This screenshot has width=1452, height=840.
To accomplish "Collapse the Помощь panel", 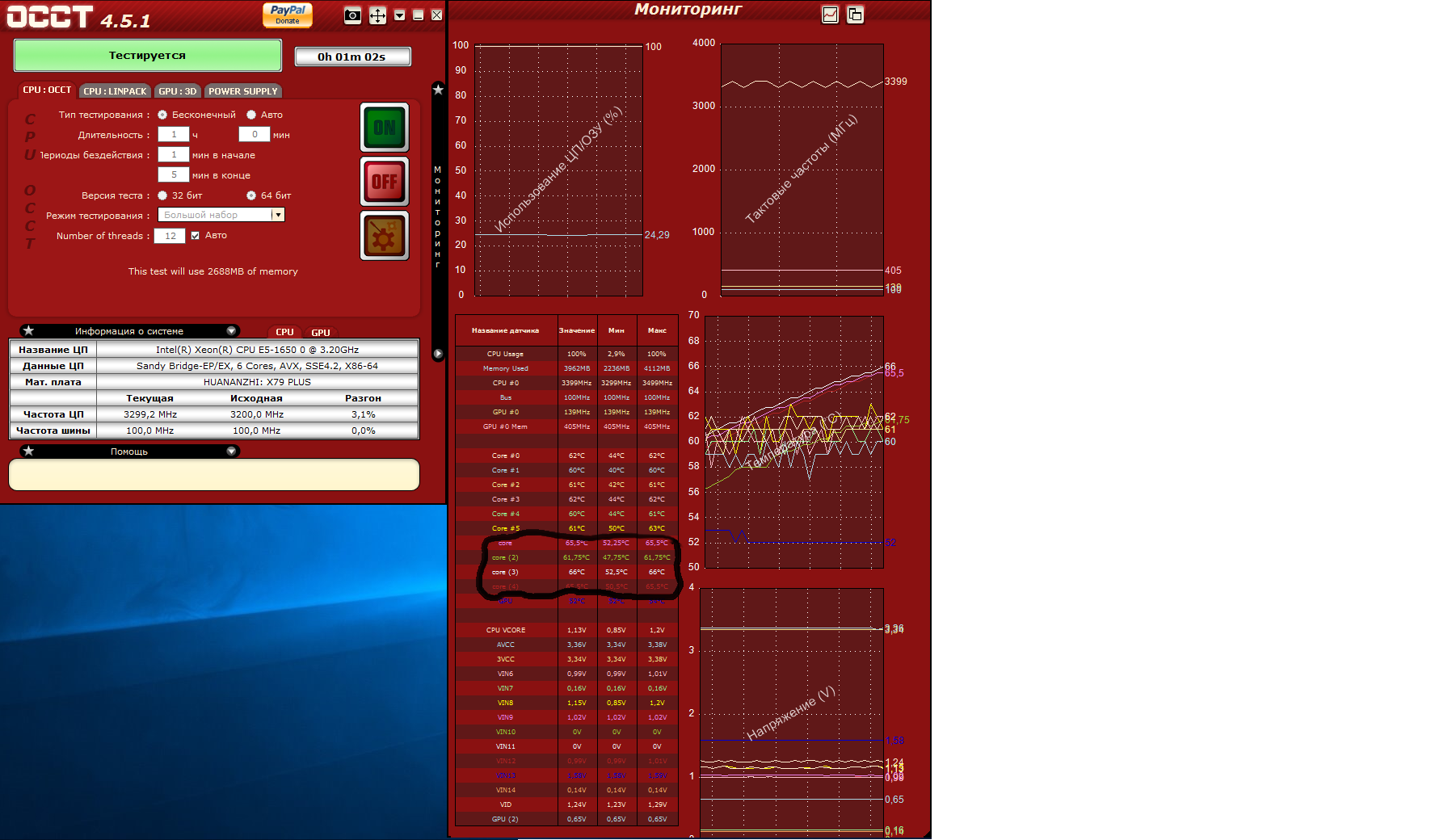I will pyautogui.click(x=231, y=451).
